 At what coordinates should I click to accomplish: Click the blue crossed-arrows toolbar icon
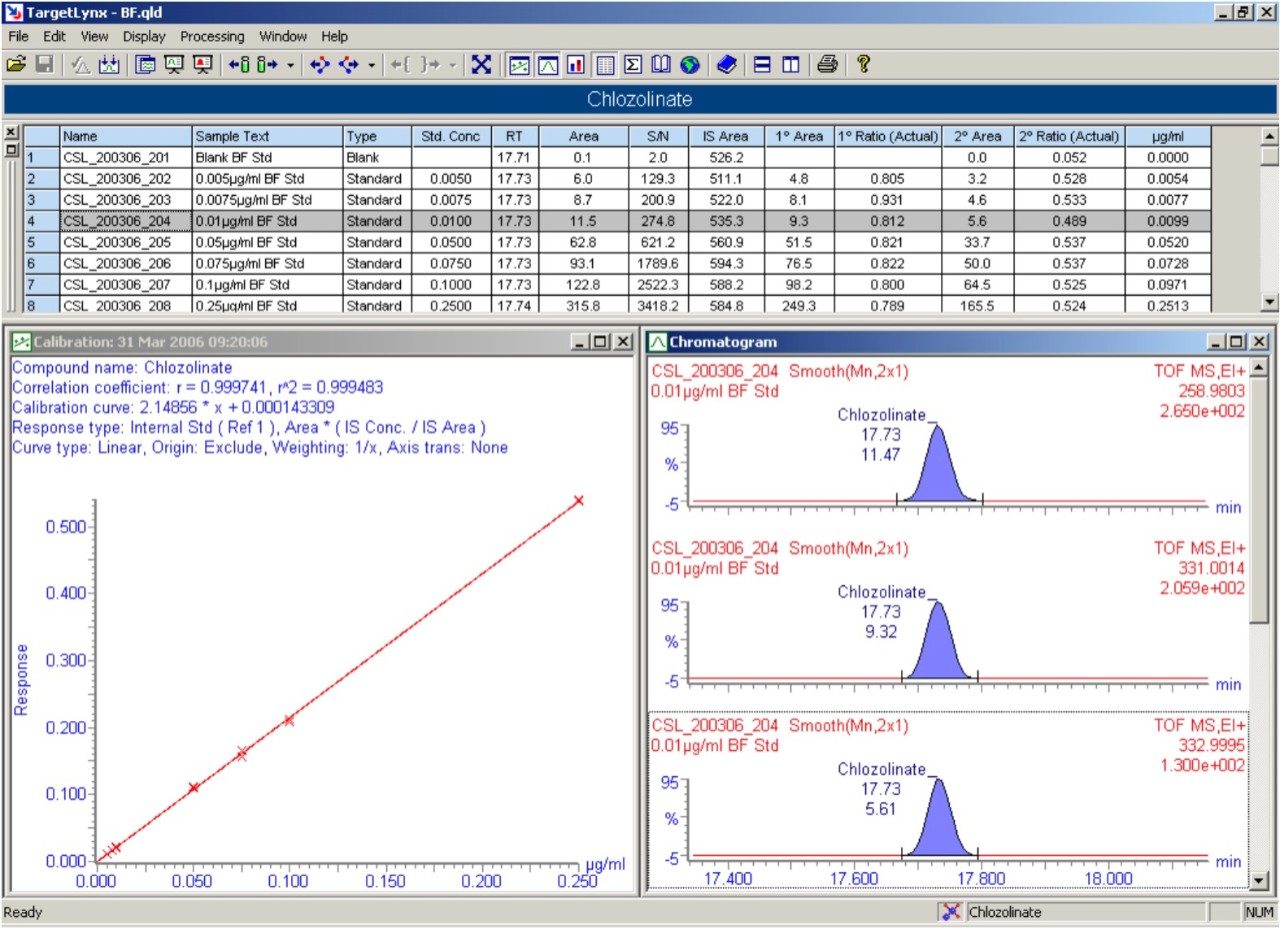point(482,65)
